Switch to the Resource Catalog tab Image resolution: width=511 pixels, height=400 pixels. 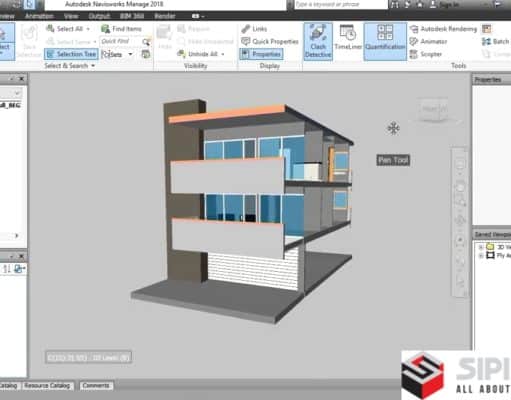coord(47,386)
